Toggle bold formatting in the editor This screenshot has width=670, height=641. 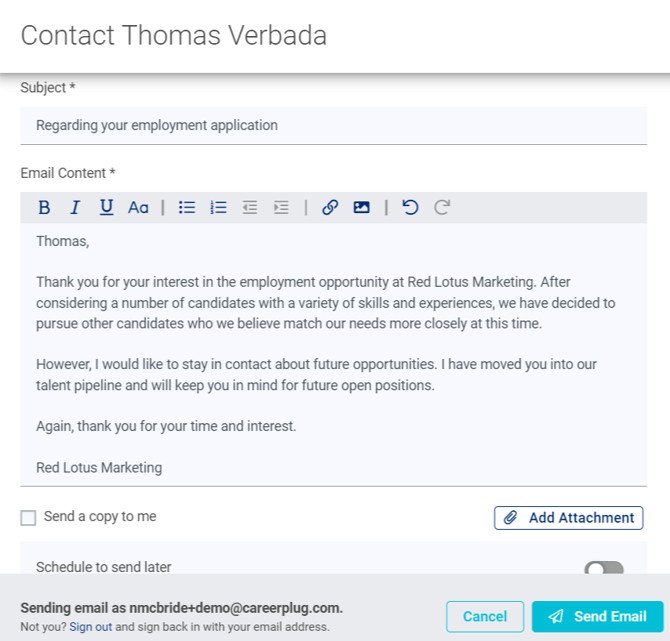44,208
